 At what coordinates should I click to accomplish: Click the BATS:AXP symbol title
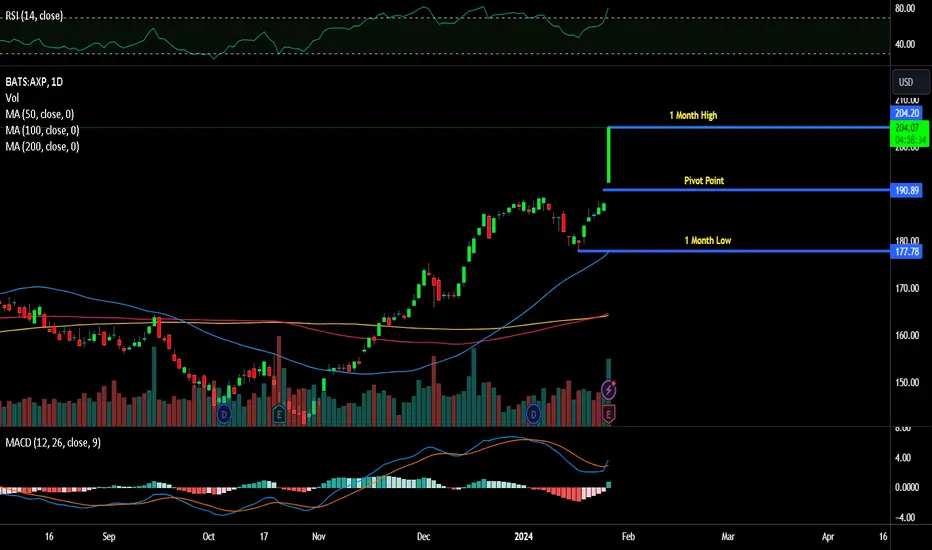34,82
